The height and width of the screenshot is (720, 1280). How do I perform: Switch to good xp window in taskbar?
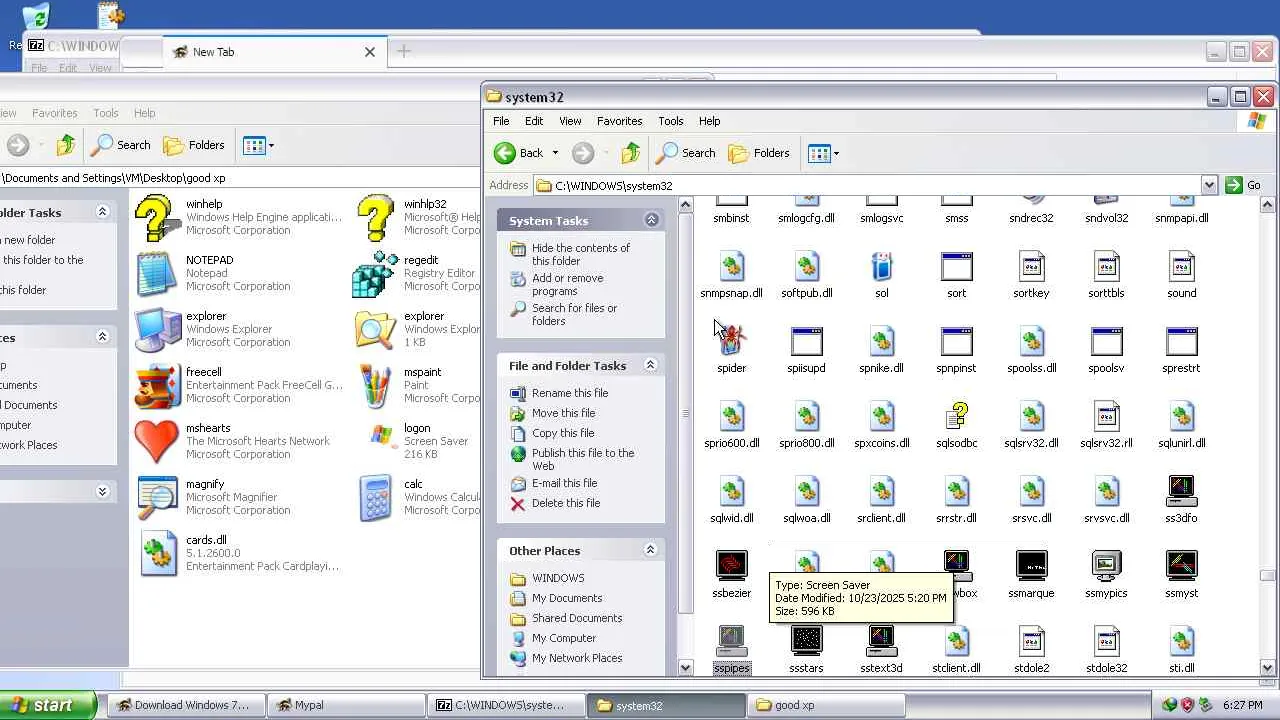[x=825, y=705]
